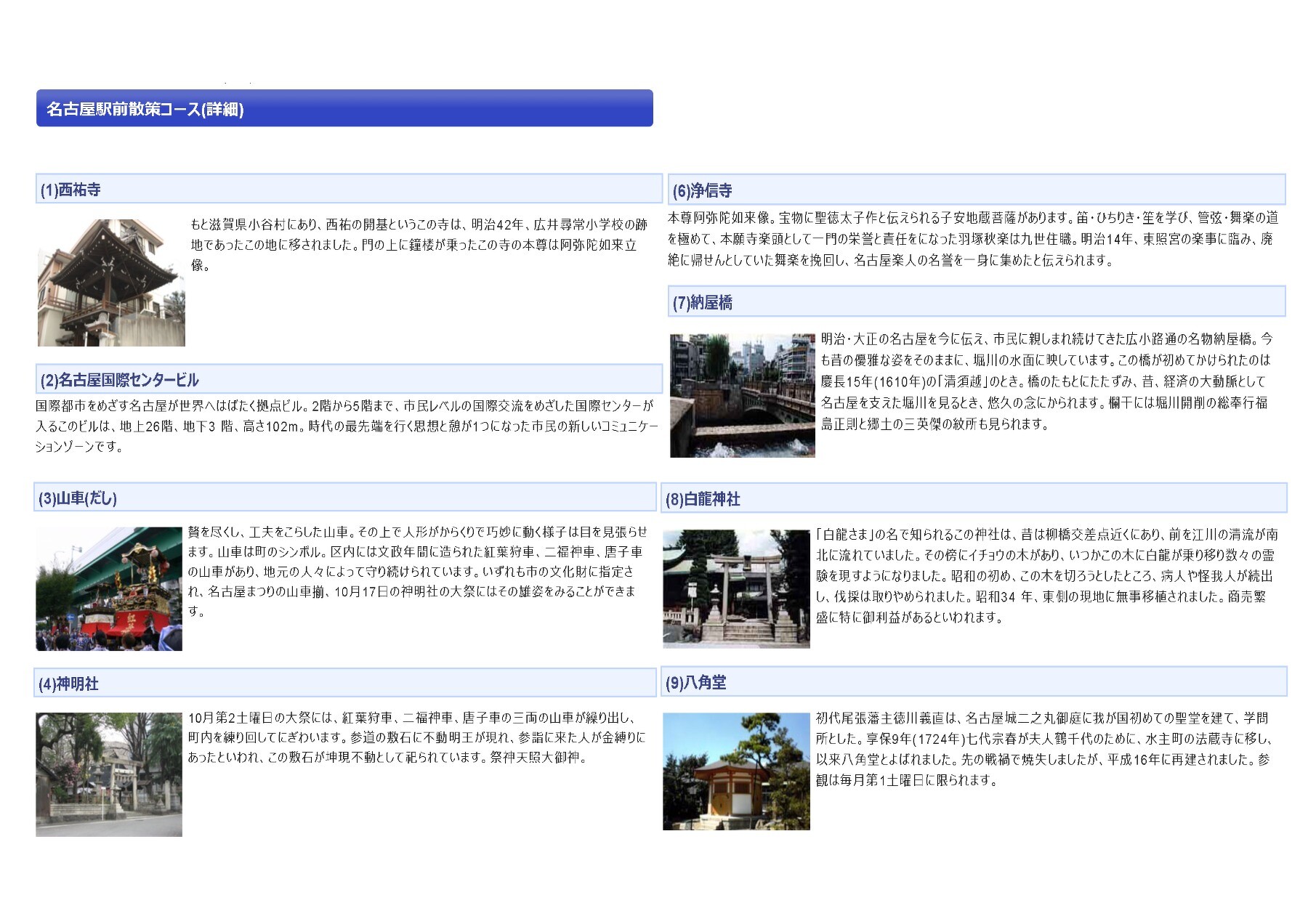Click the 国際センタービル description paragraph
This screenshot has width=1308, height=924.
(x=347, y=426)
